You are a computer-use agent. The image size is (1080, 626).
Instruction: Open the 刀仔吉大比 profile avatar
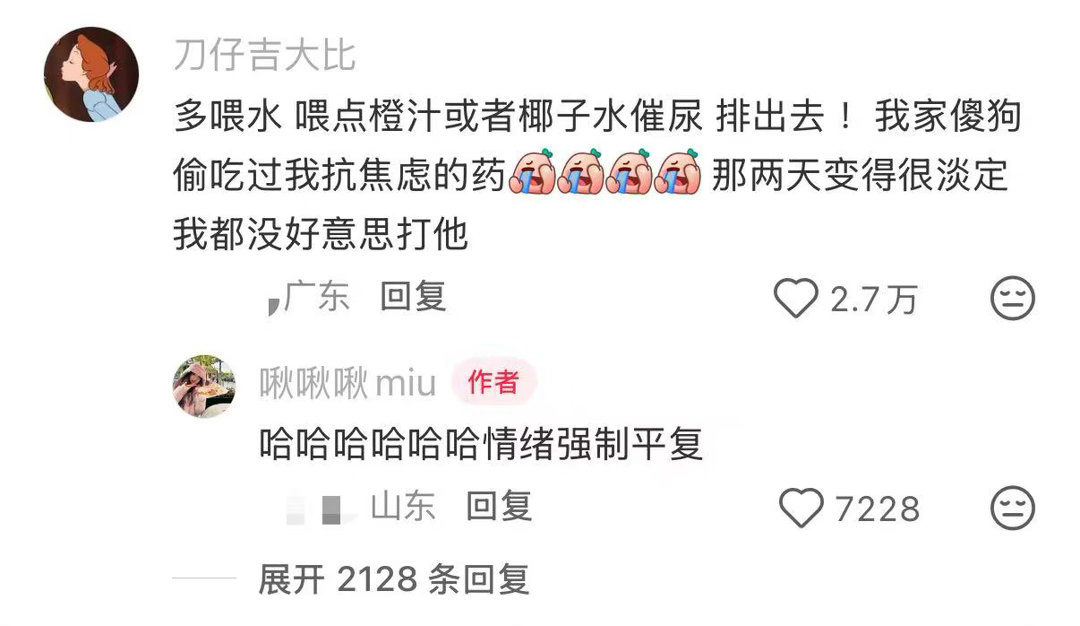pos(92,74)
